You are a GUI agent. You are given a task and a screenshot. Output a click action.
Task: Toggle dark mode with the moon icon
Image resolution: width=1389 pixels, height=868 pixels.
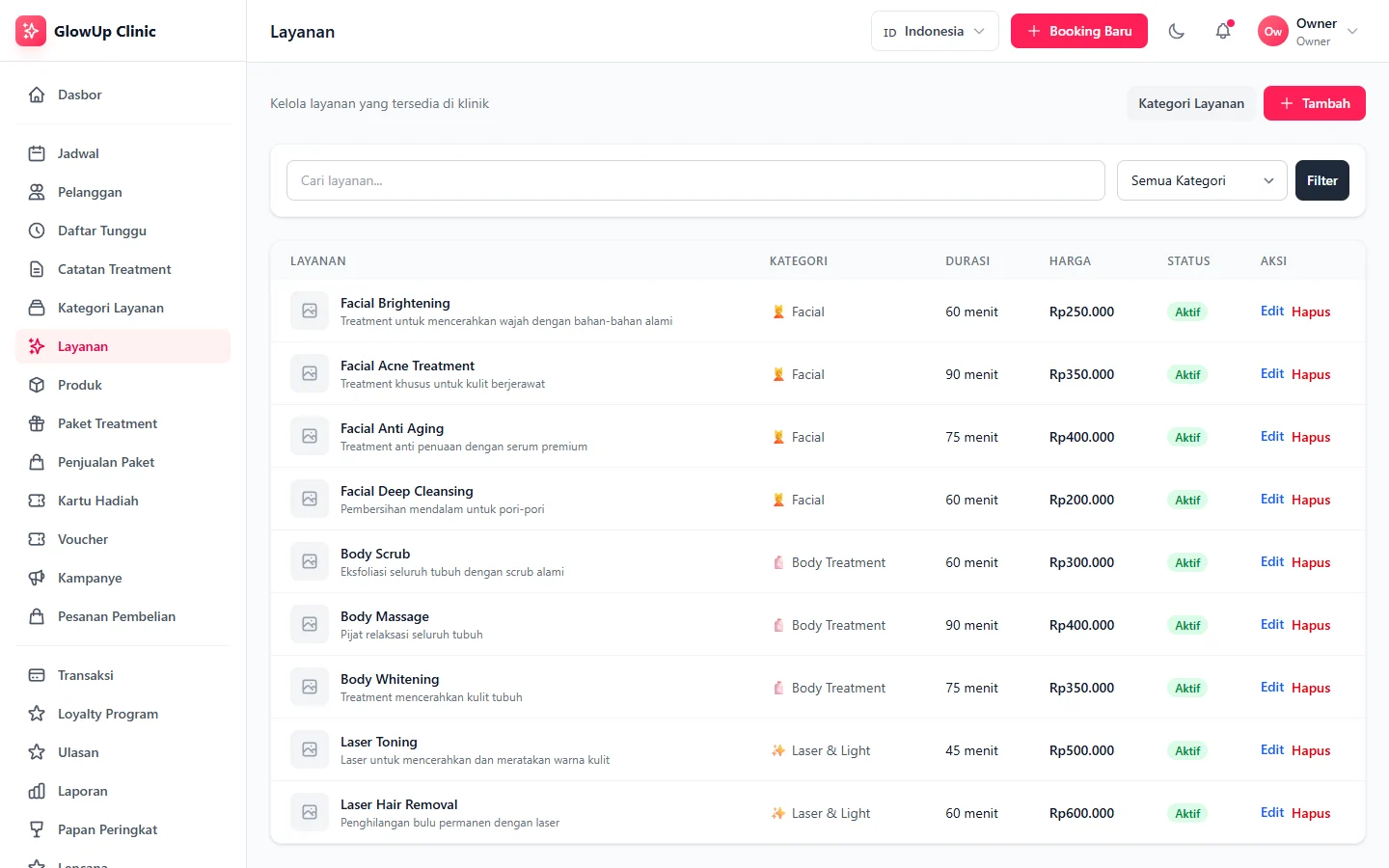1177,31
